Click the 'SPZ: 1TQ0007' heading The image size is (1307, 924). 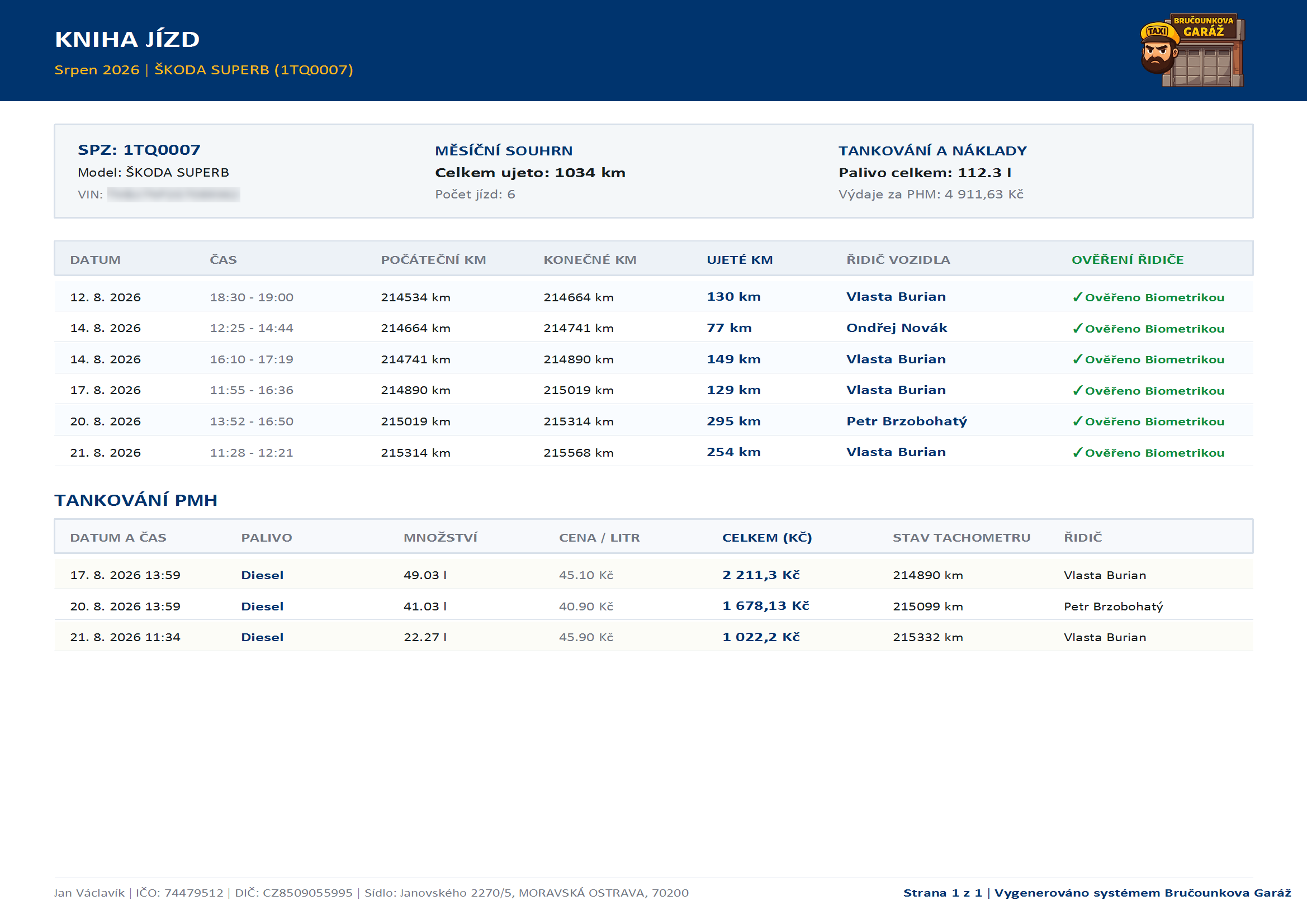[139, 150]
